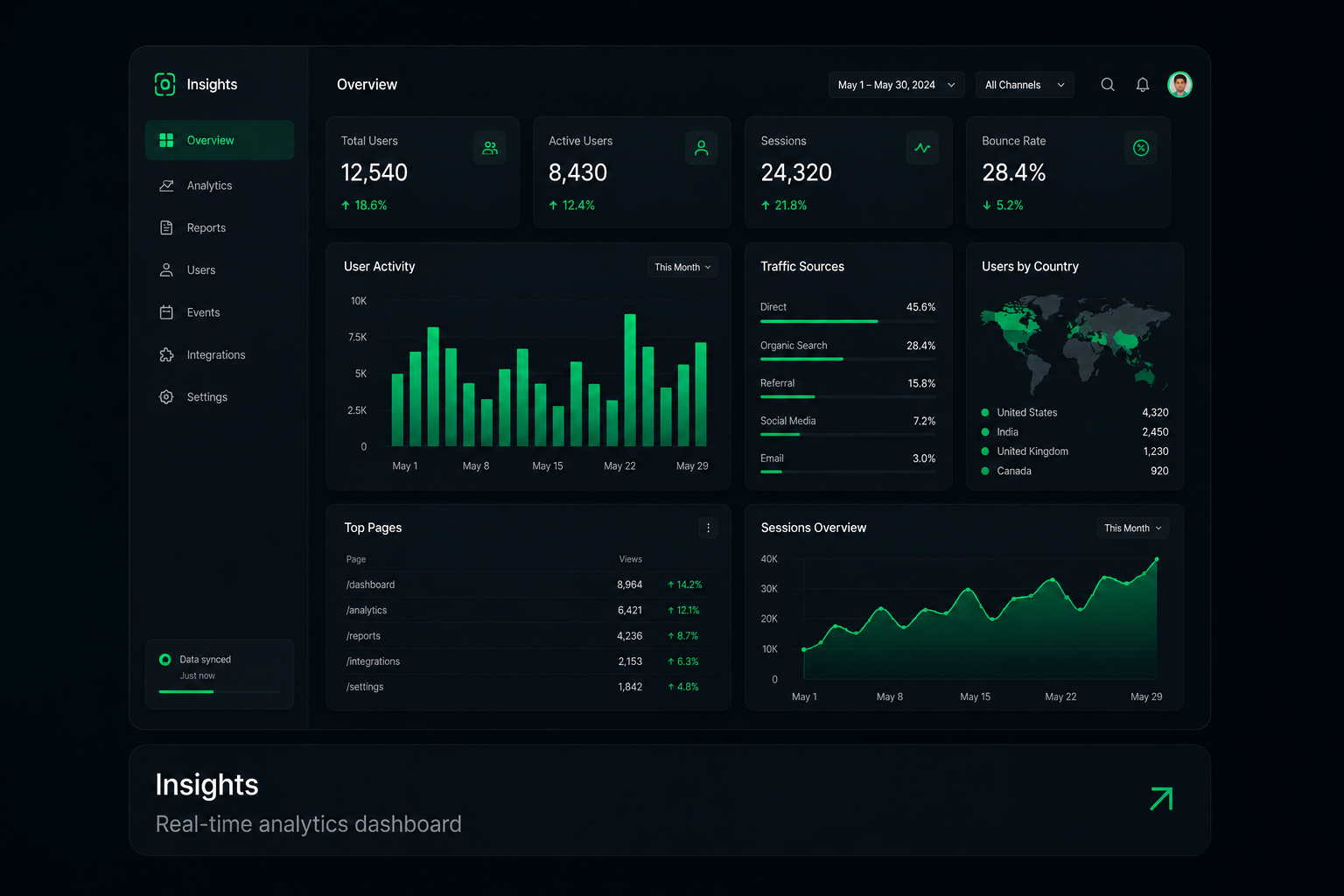Screen dimensions: 1344x896
Task: Click the 28.4% Bounce Rate value
Action: coord(1014,172)
